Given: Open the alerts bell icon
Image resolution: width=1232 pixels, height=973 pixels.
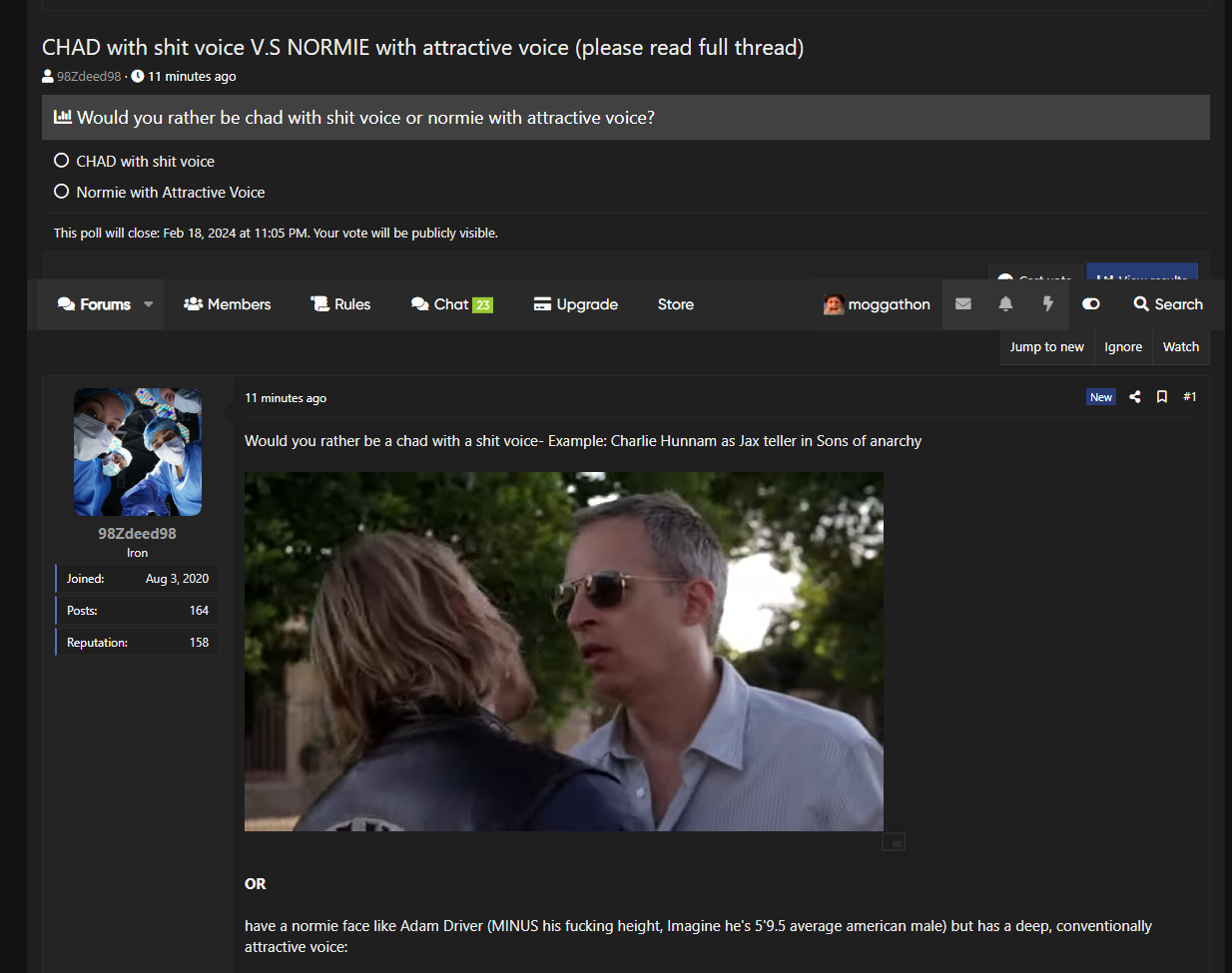Looking at the screenshot, I should [x=1005, y=304].
